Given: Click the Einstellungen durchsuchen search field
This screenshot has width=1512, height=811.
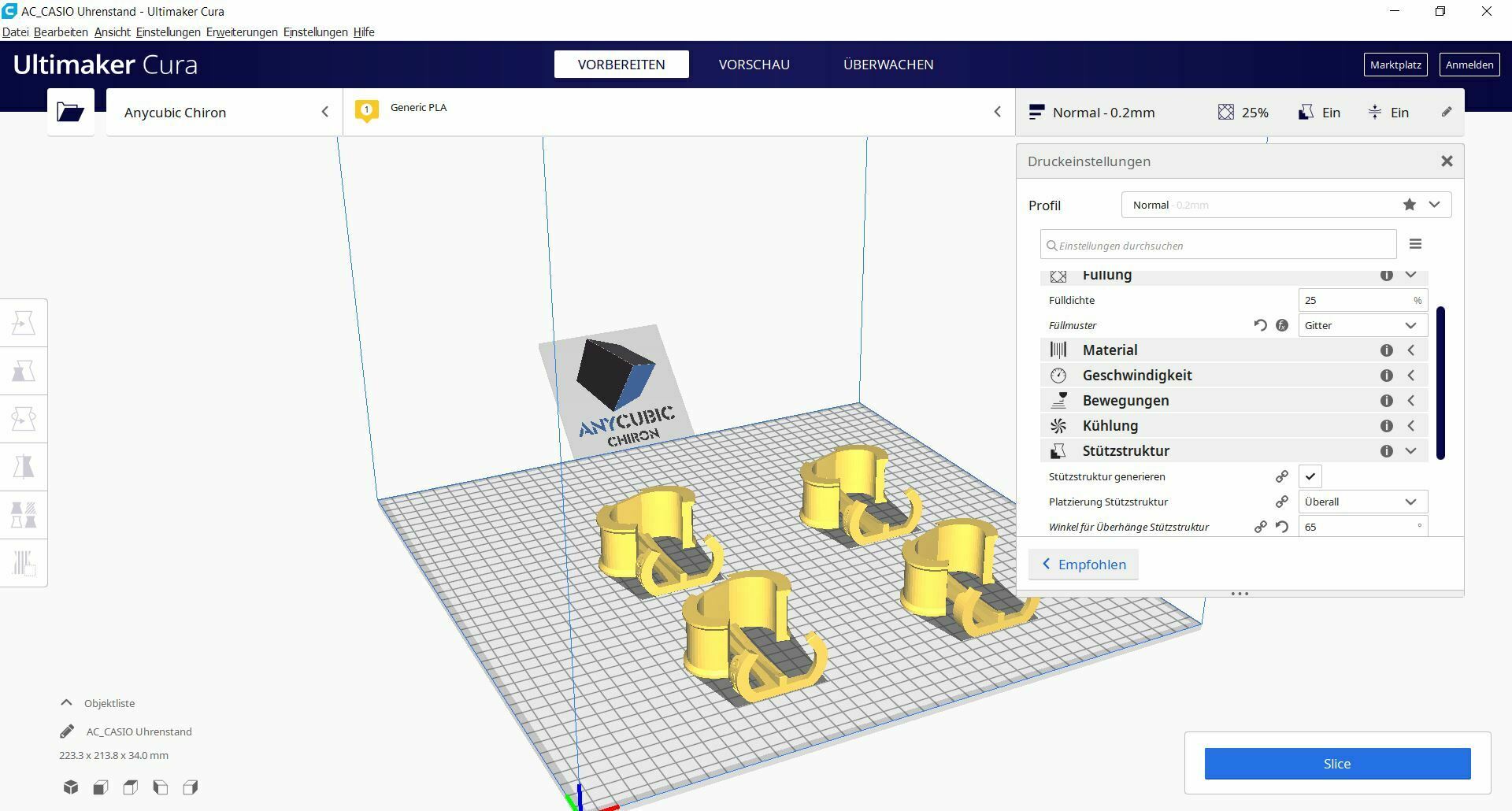Looking at the screenshot, I should coord(1218,245).
